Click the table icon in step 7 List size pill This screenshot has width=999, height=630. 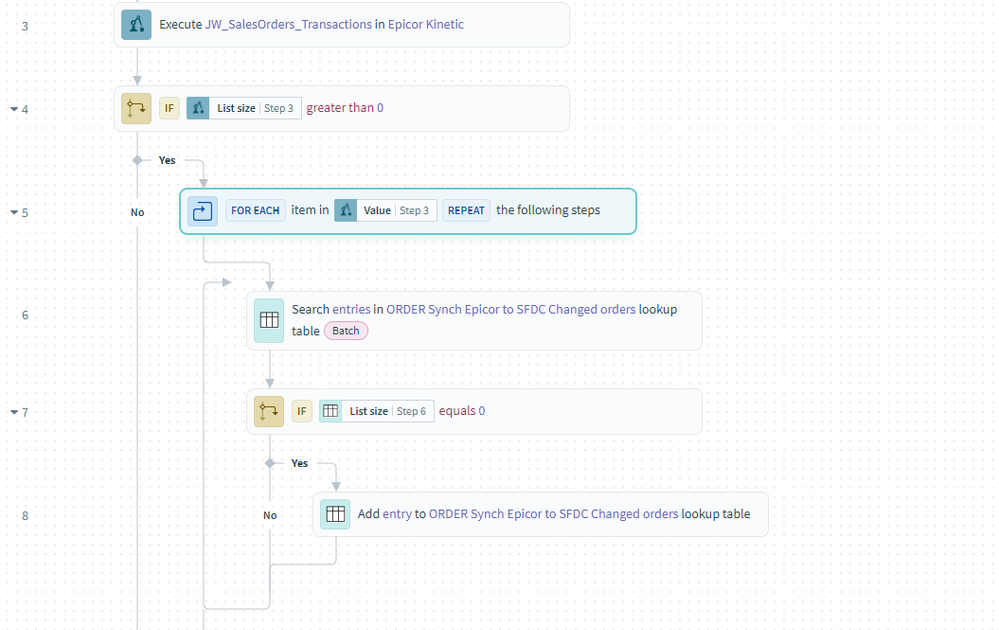(x=331, y=411)
